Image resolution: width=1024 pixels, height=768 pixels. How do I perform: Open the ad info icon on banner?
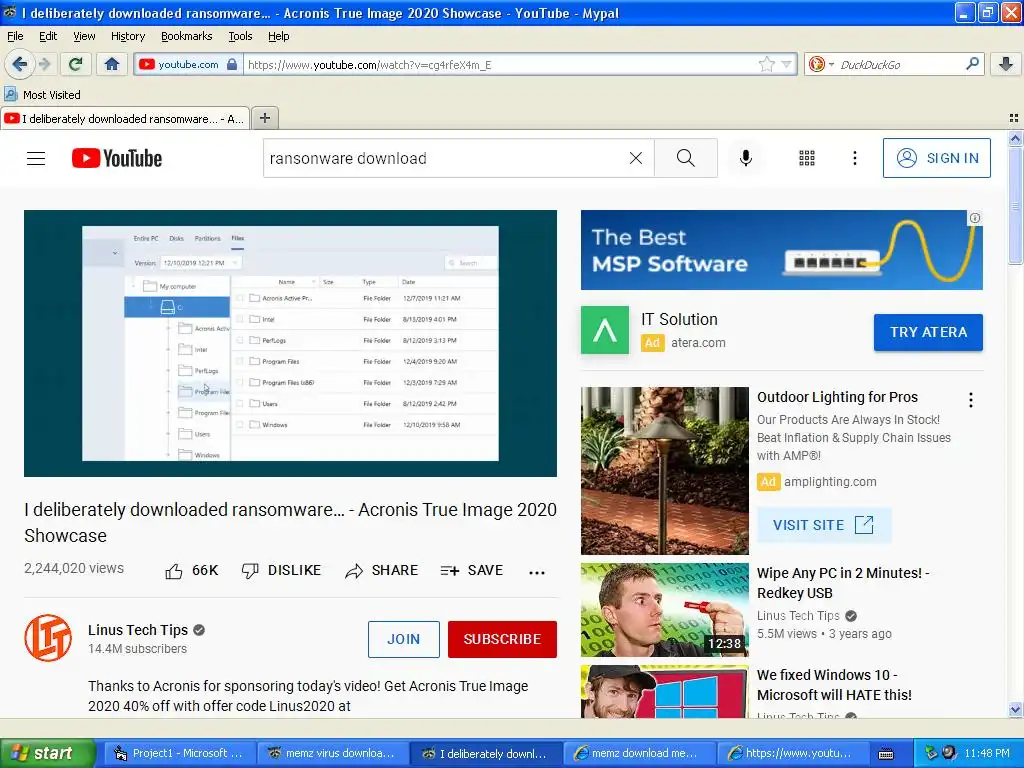click(x=974, y=218)
